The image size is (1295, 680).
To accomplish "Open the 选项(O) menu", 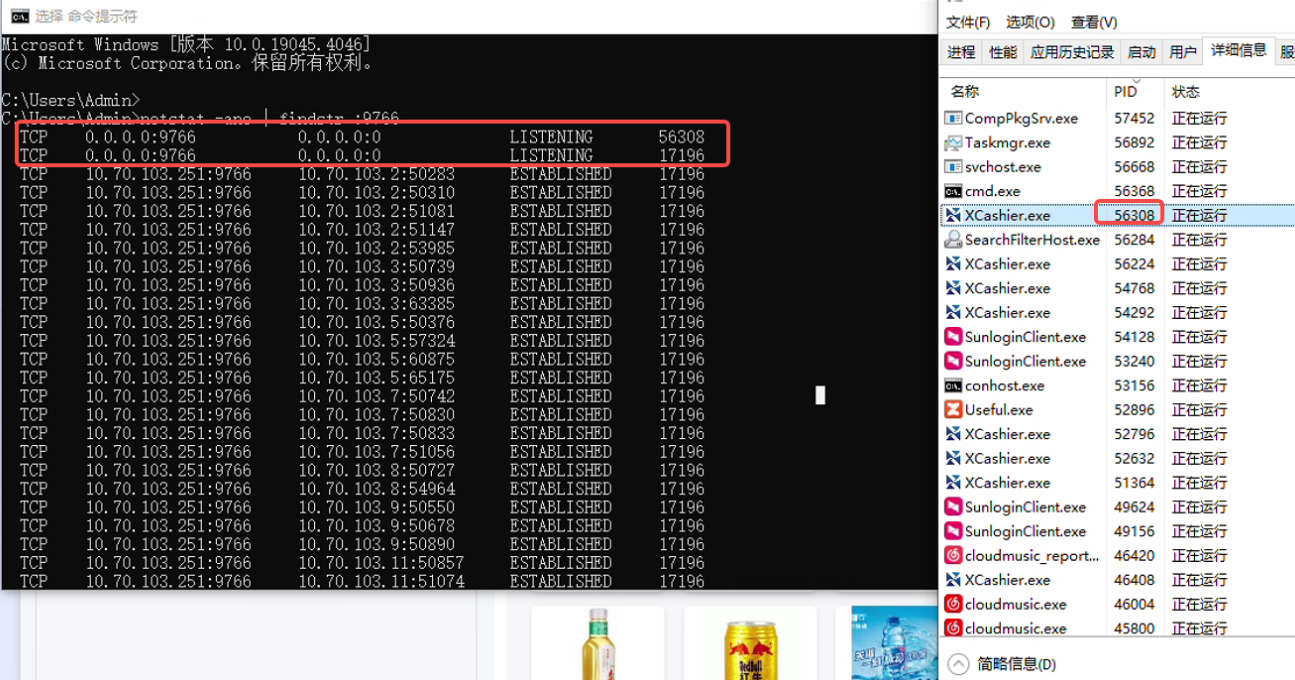I will 1030,22.
